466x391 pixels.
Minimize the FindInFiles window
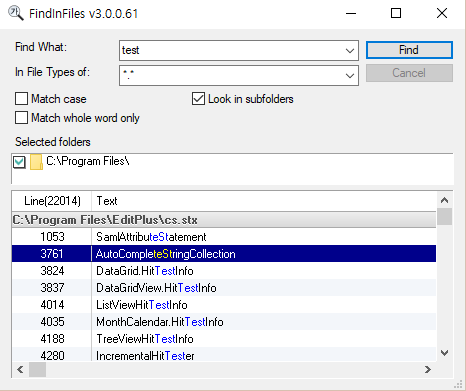[351, 14]
